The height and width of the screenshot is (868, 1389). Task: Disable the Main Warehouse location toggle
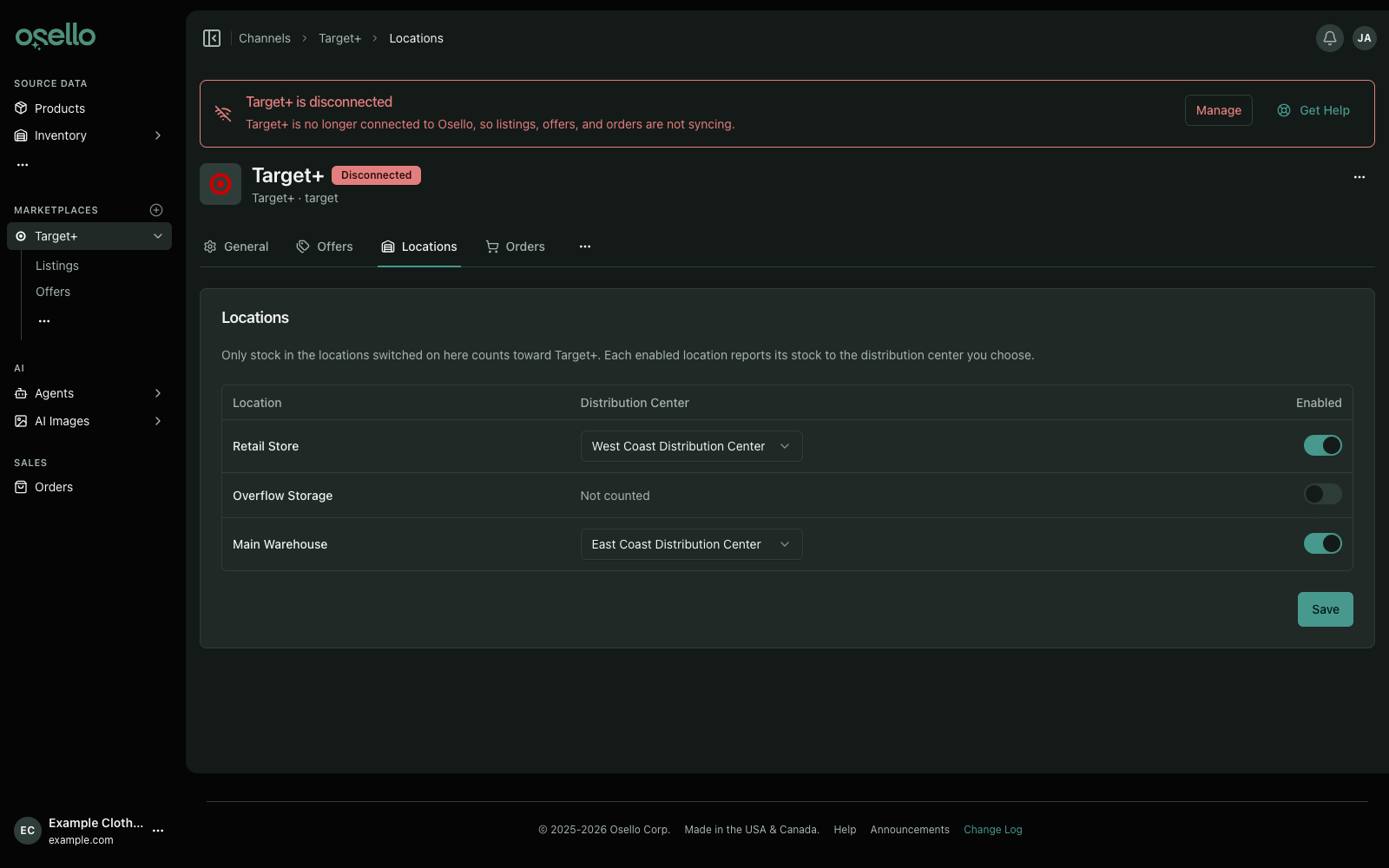coord(1323,543)
